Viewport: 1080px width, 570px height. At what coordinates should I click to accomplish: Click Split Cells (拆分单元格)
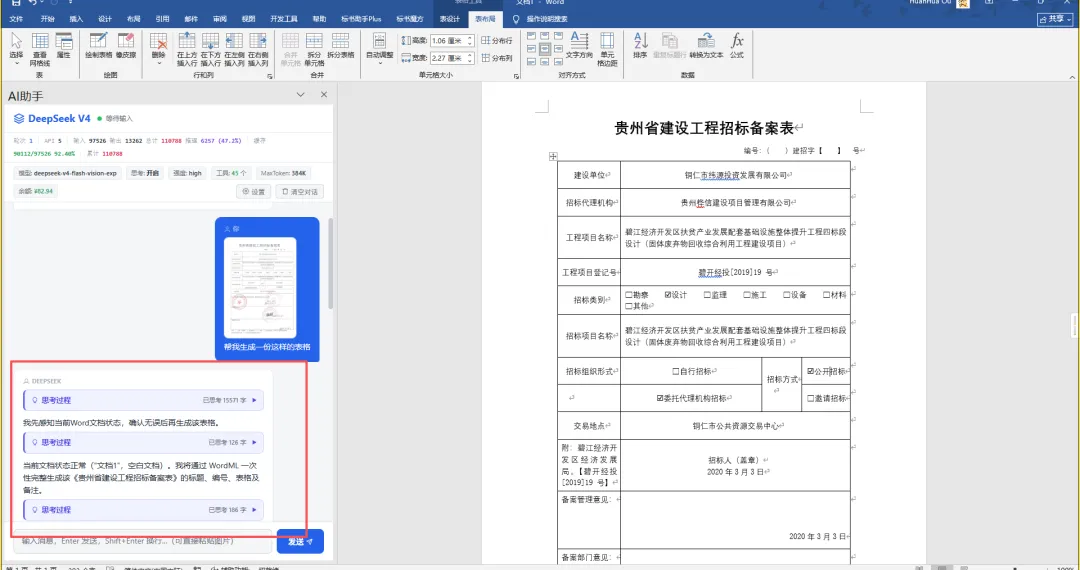point(314,48)
